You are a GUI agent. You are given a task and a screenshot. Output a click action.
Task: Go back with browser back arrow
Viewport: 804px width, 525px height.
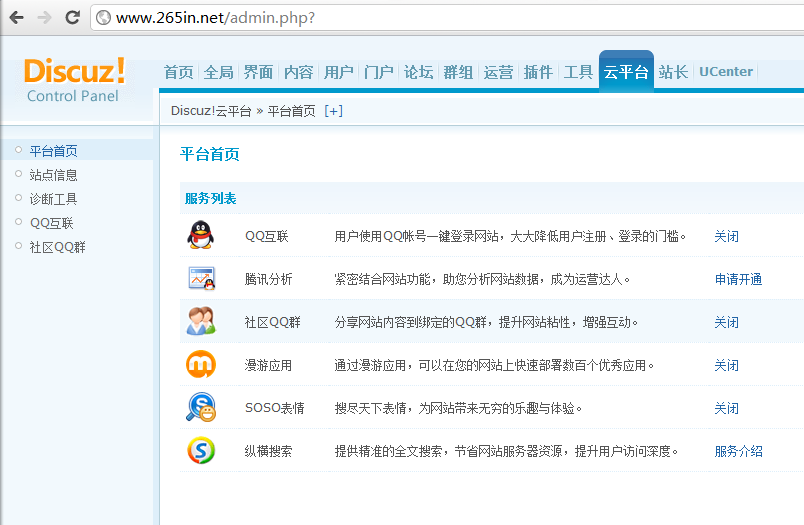tap(16, 17)
